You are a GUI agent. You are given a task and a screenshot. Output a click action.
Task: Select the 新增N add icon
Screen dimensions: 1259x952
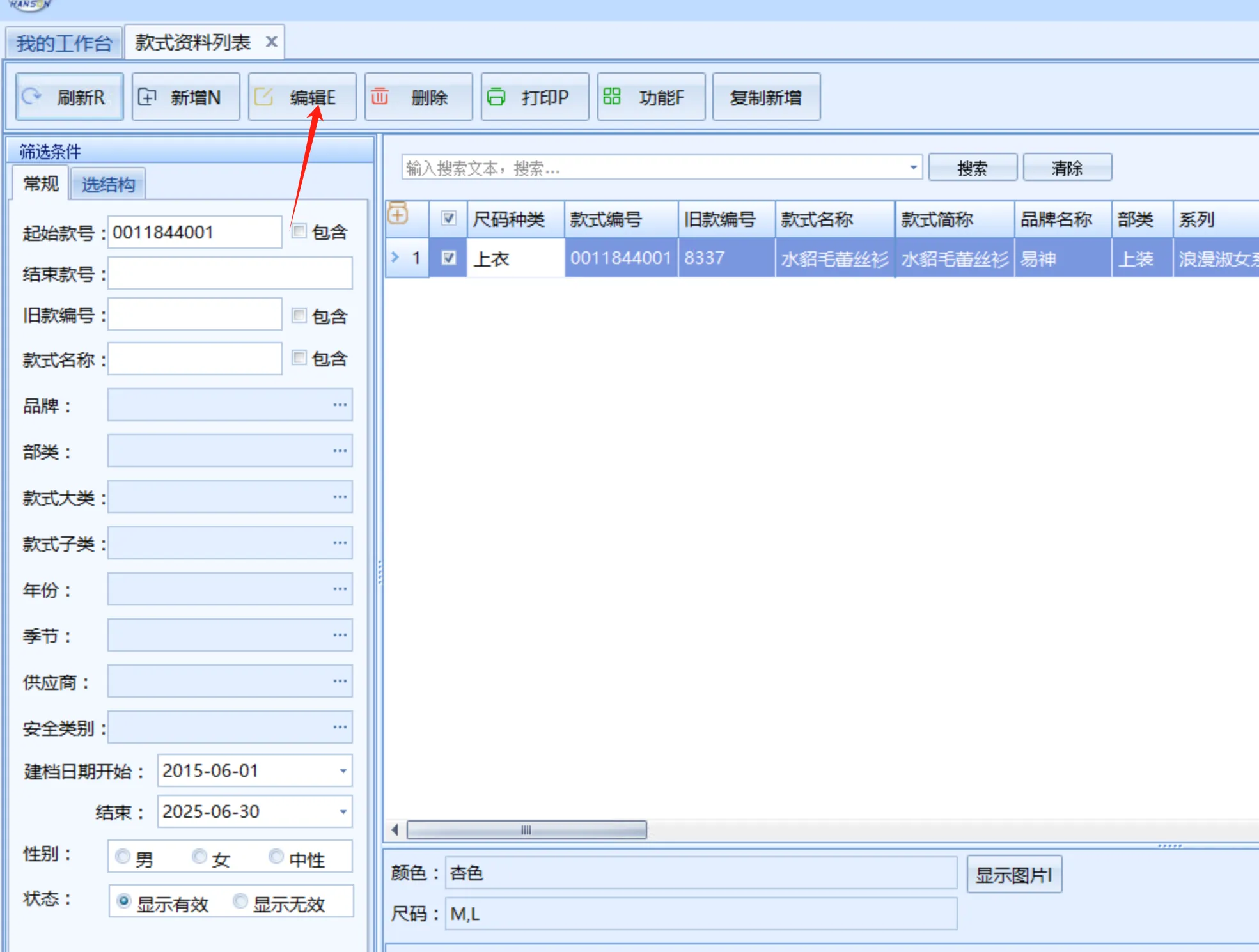pyautogui.click(x=148, y=97)
